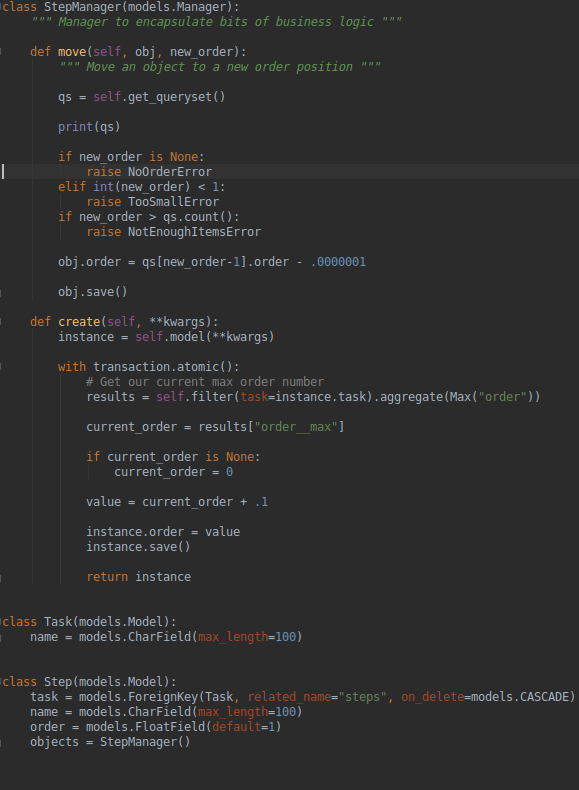
Task: Fold the transaction.atomic with block
Action: (1, 367)
